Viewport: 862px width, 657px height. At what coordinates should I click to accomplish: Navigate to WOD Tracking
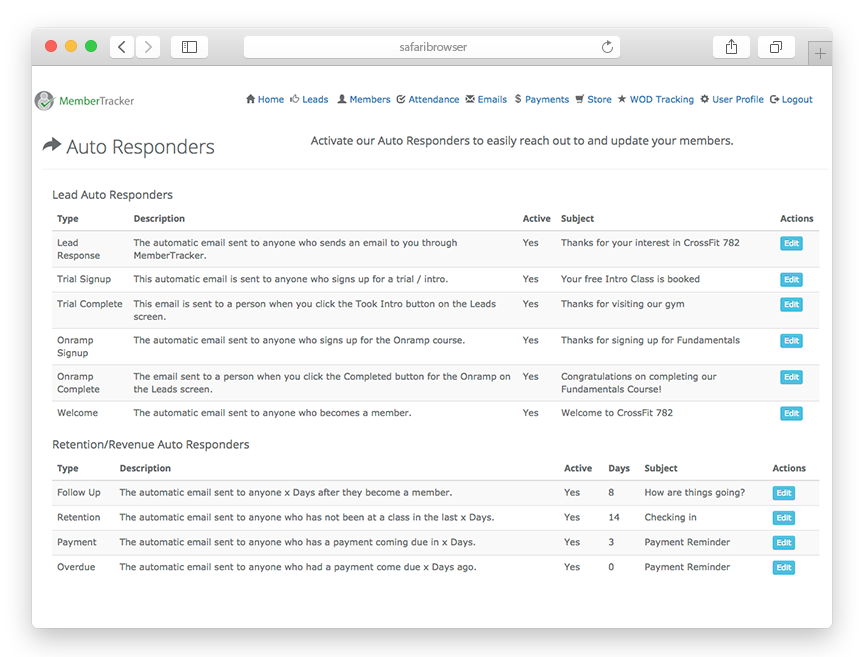click(x=655, y=100)
